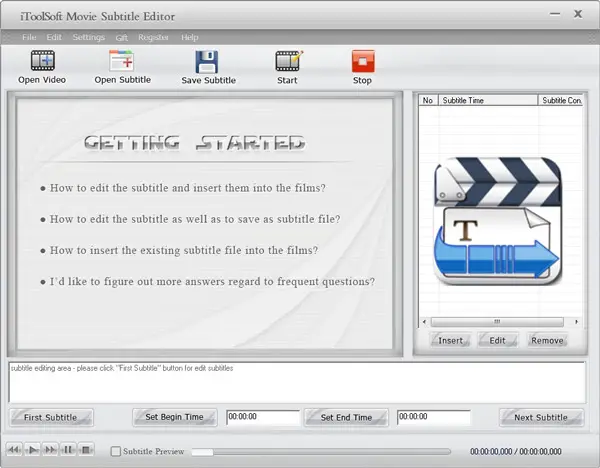Screen dimensions: 600x468
Task: Close the iToolSoft Movie Subtitle Editor window
Action: 578,14
